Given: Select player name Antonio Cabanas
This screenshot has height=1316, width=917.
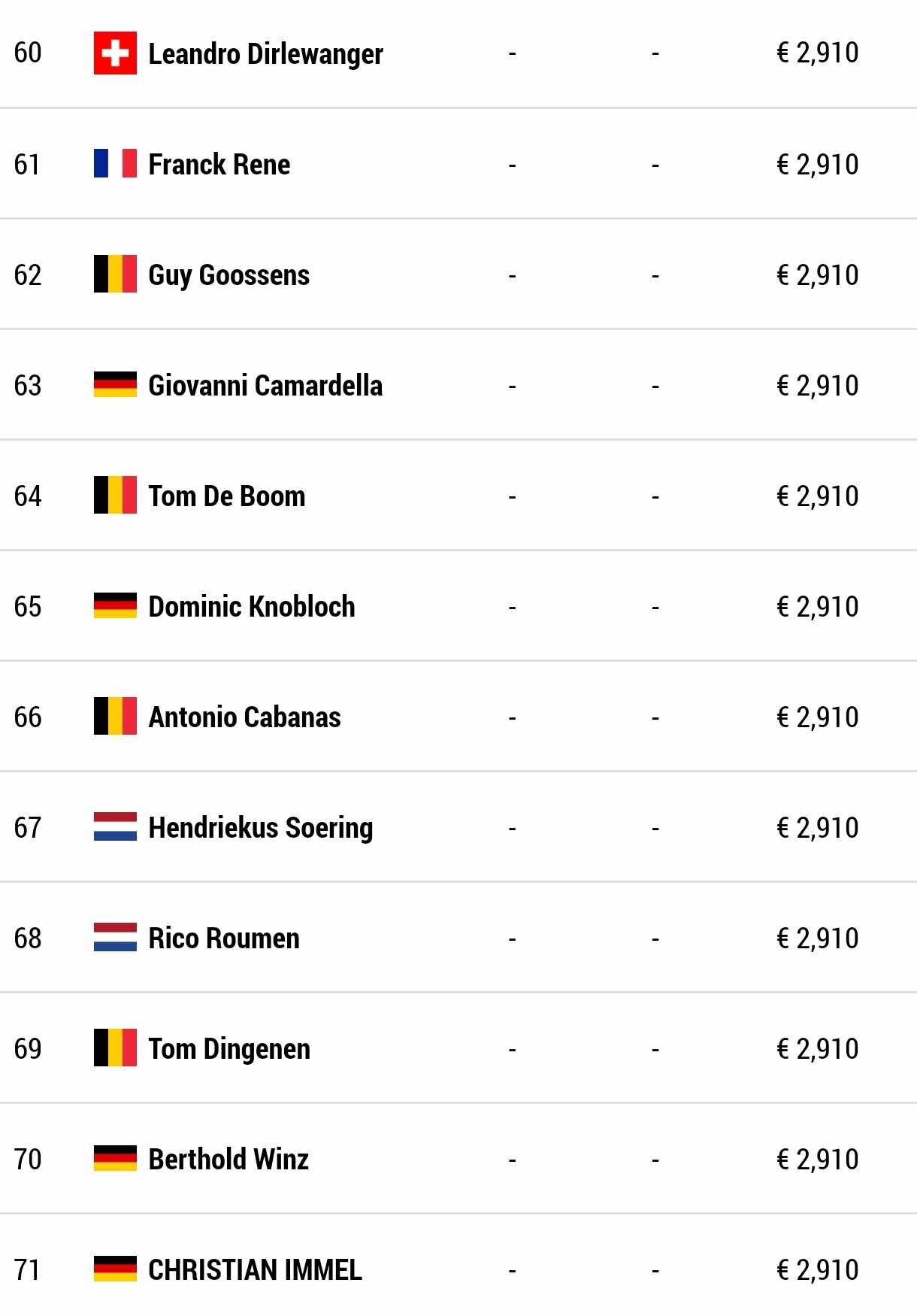Looking at the screenshot, I should (x=244, y=717).
